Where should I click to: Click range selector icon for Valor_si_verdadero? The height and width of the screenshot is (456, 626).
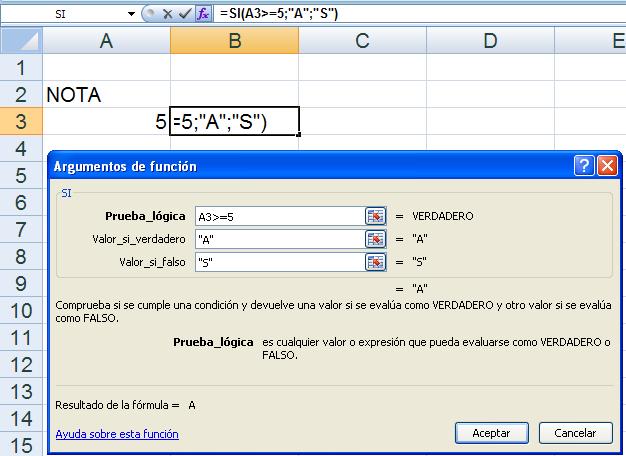tap(375, 238)
